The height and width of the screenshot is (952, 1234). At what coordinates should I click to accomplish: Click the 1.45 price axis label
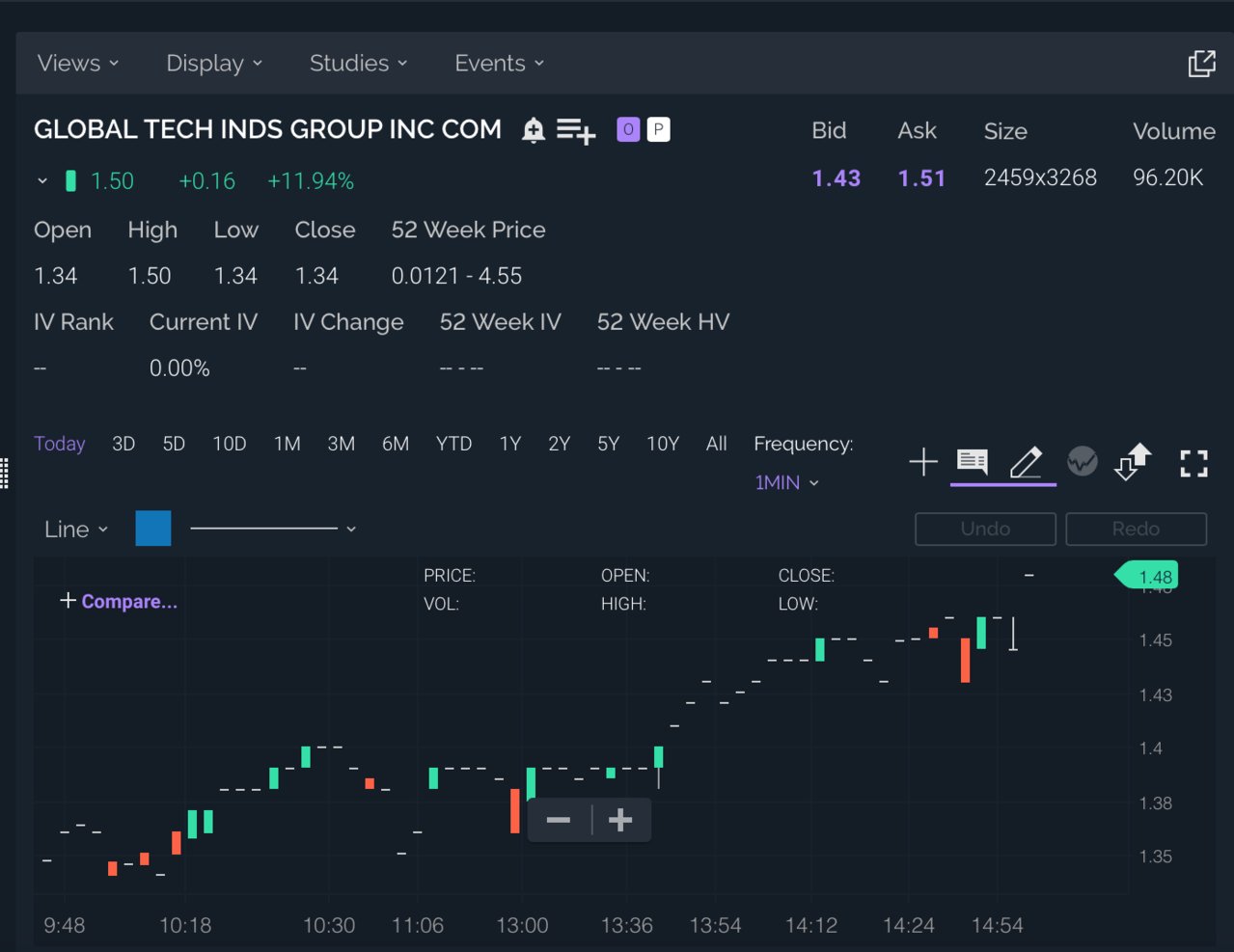click(1156, 640)
